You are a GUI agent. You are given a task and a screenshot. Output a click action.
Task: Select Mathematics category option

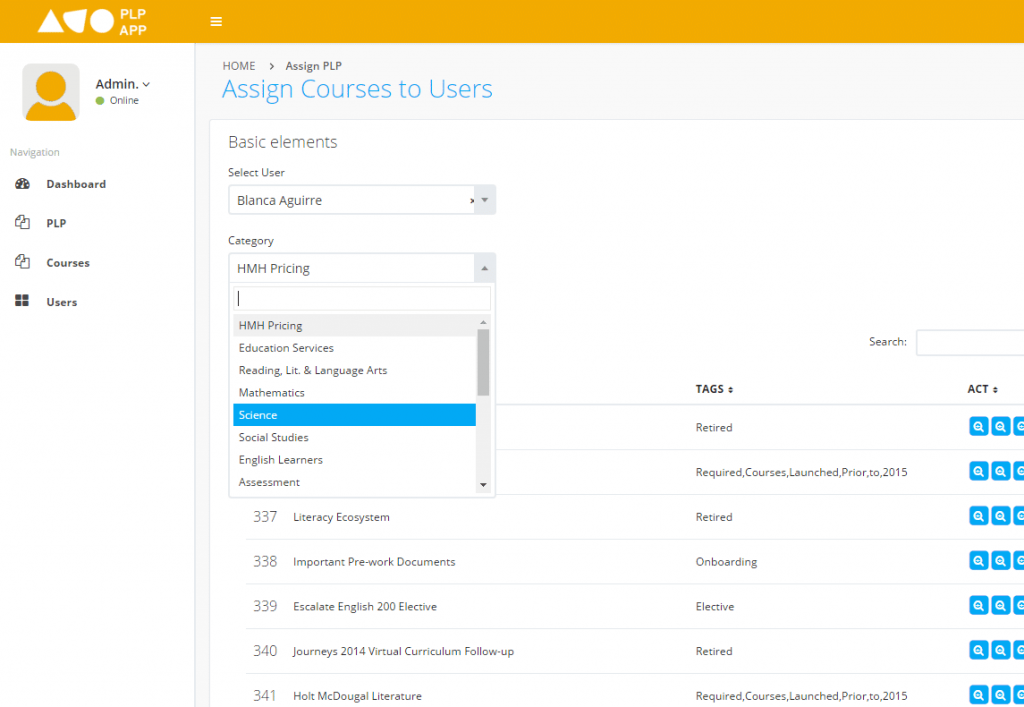pyautogui.click(x=354, y=392)
